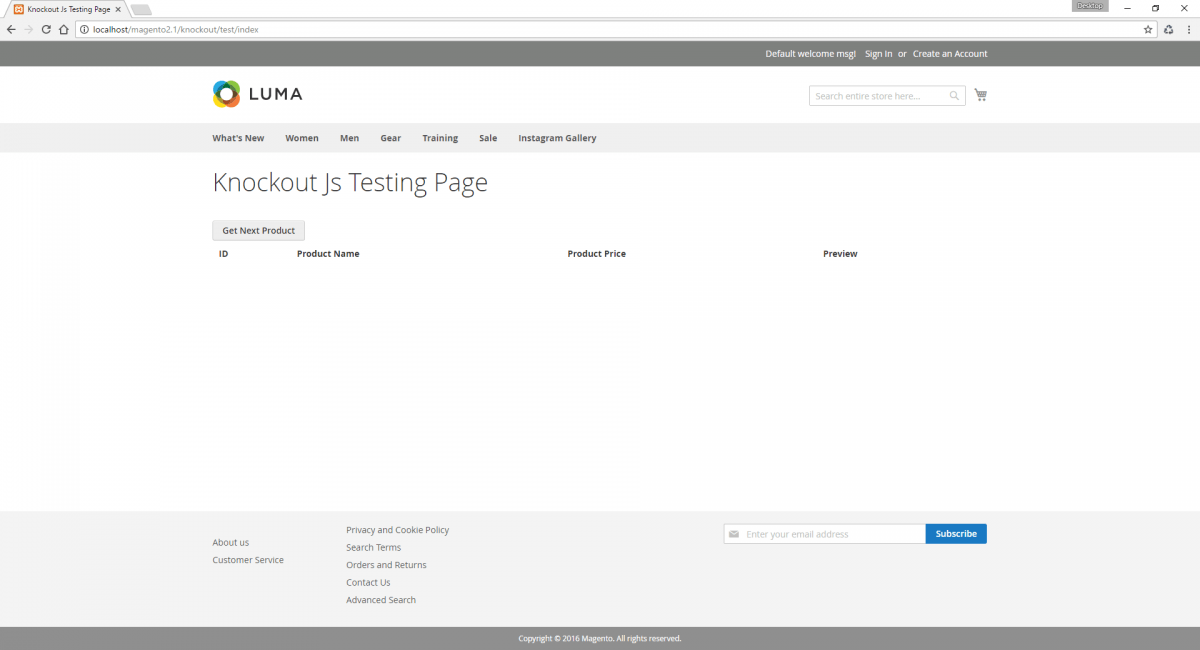Reload the page with the refresh icon

click(x=46, y=29)
